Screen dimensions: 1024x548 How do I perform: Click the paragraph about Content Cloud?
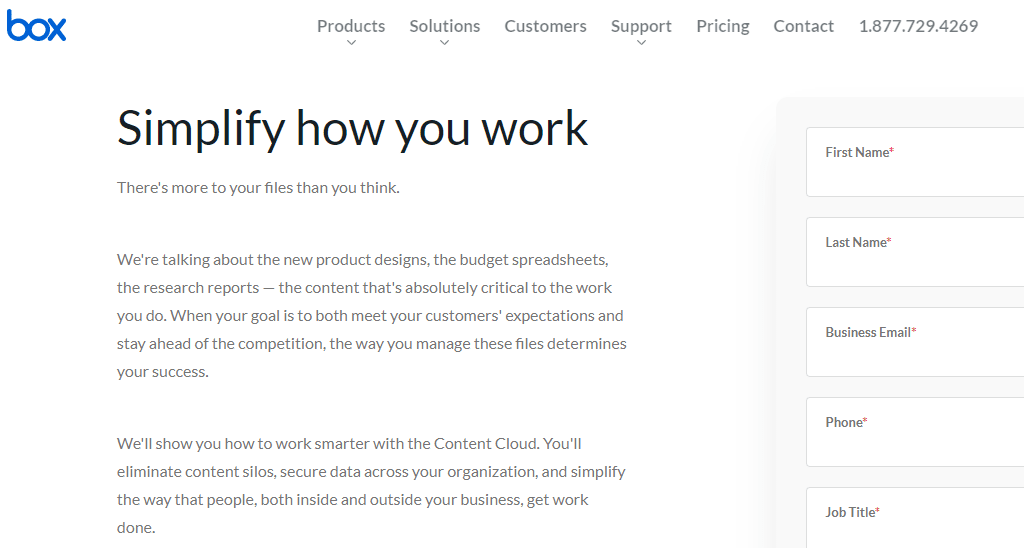pyautogui.click(x=371, y=485)
